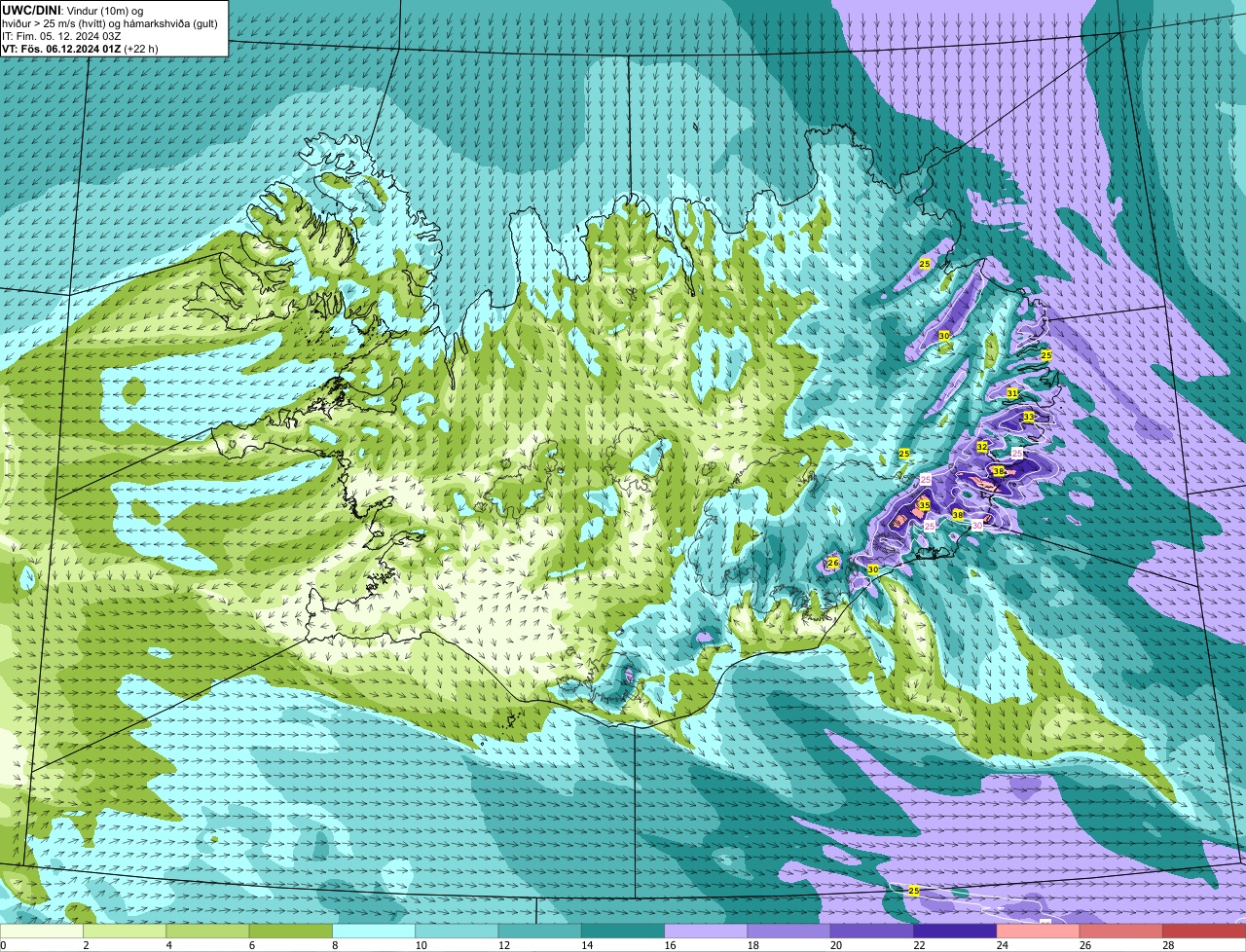The height and width of the screenshot is (952, 1246).
Task: Click the aqua 10–12 legend swatch
Action: tap(457, 932)
